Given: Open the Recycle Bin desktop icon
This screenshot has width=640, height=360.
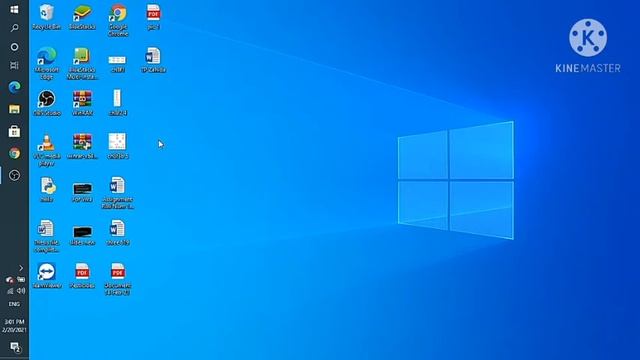Looking at the screenshot, I should [x=47, y=17].
